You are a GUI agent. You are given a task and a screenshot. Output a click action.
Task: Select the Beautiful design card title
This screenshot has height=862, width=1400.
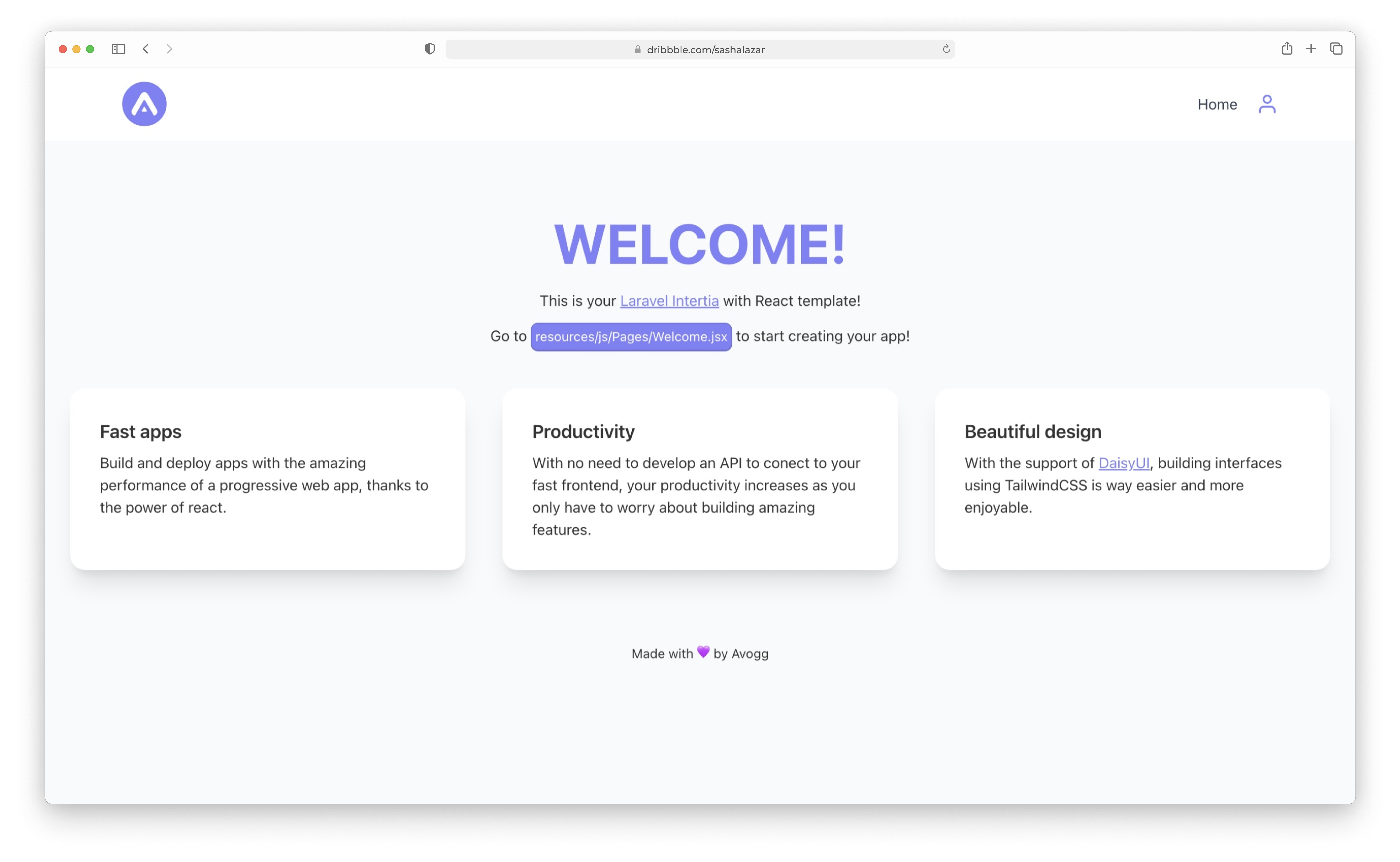click(1032, 432)
